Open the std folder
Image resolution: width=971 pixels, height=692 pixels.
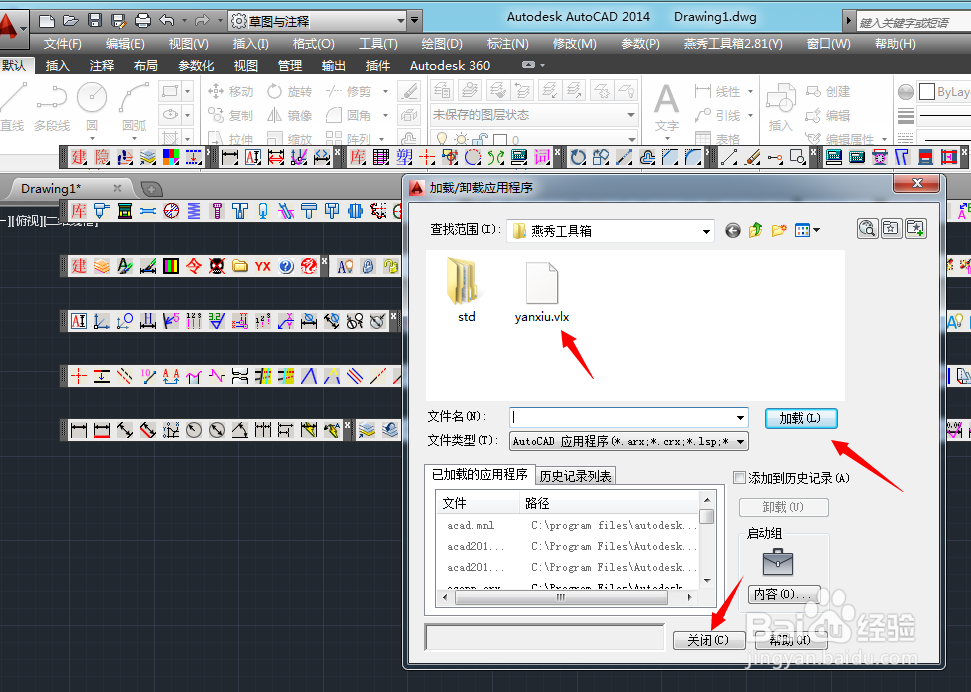pyautogui.click(x=466, y=291)
